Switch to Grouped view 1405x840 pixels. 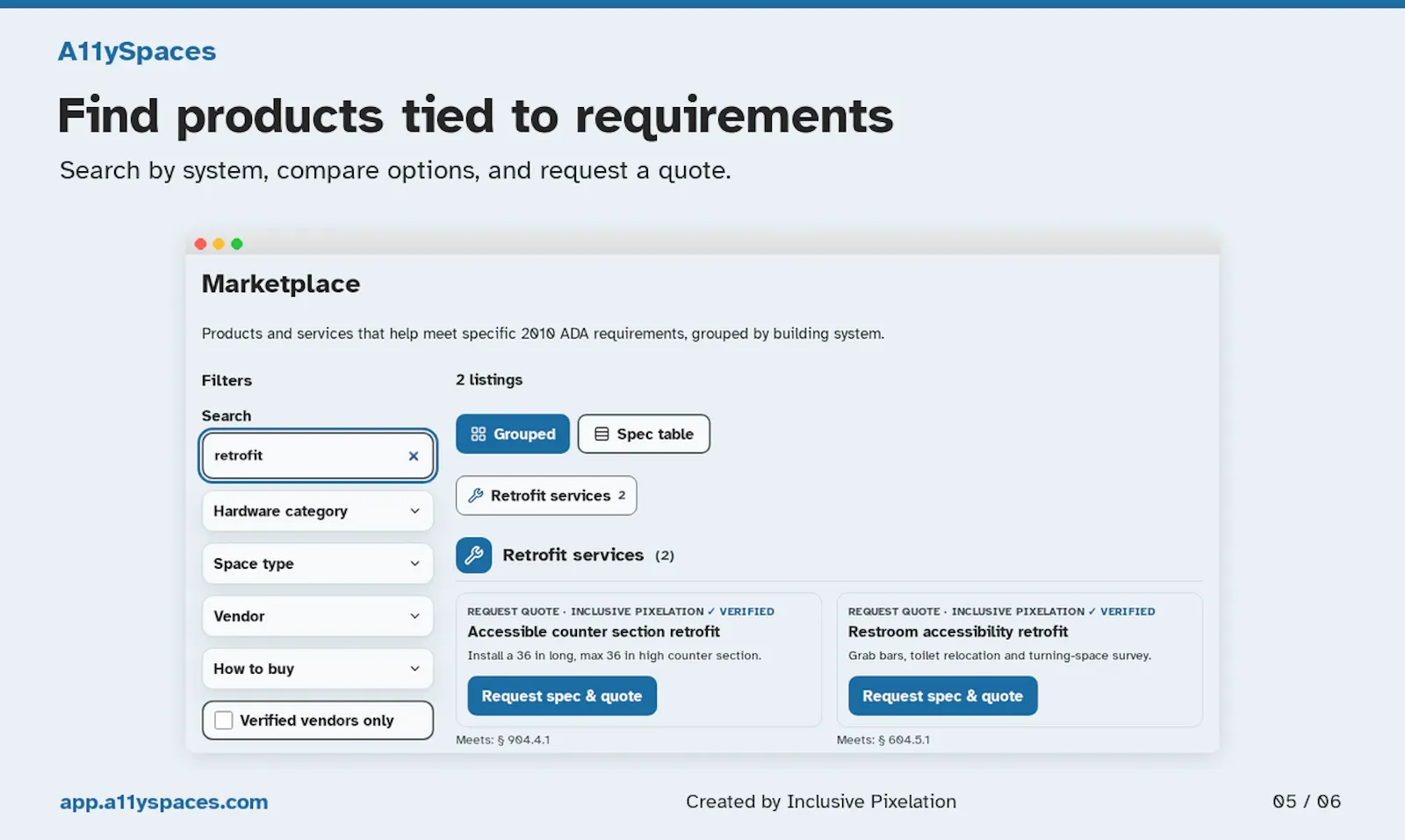pos(513,434)
